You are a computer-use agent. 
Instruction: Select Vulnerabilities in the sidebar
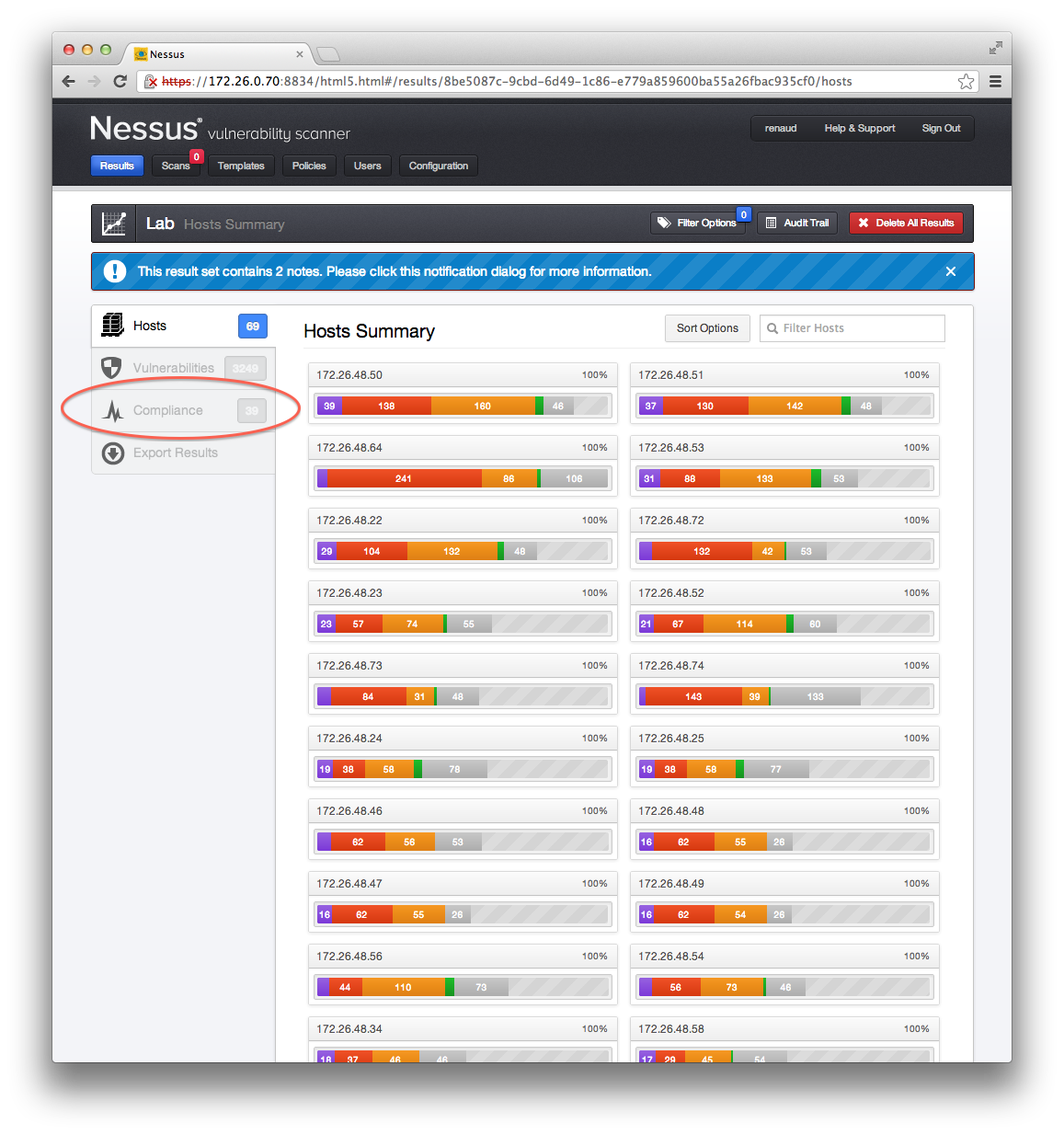point(183,368)
